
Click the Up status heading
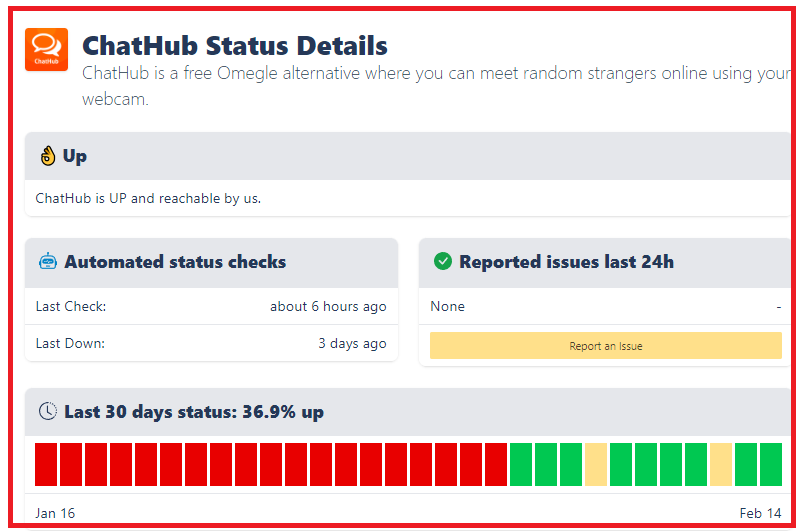click(x=74, y=156)
